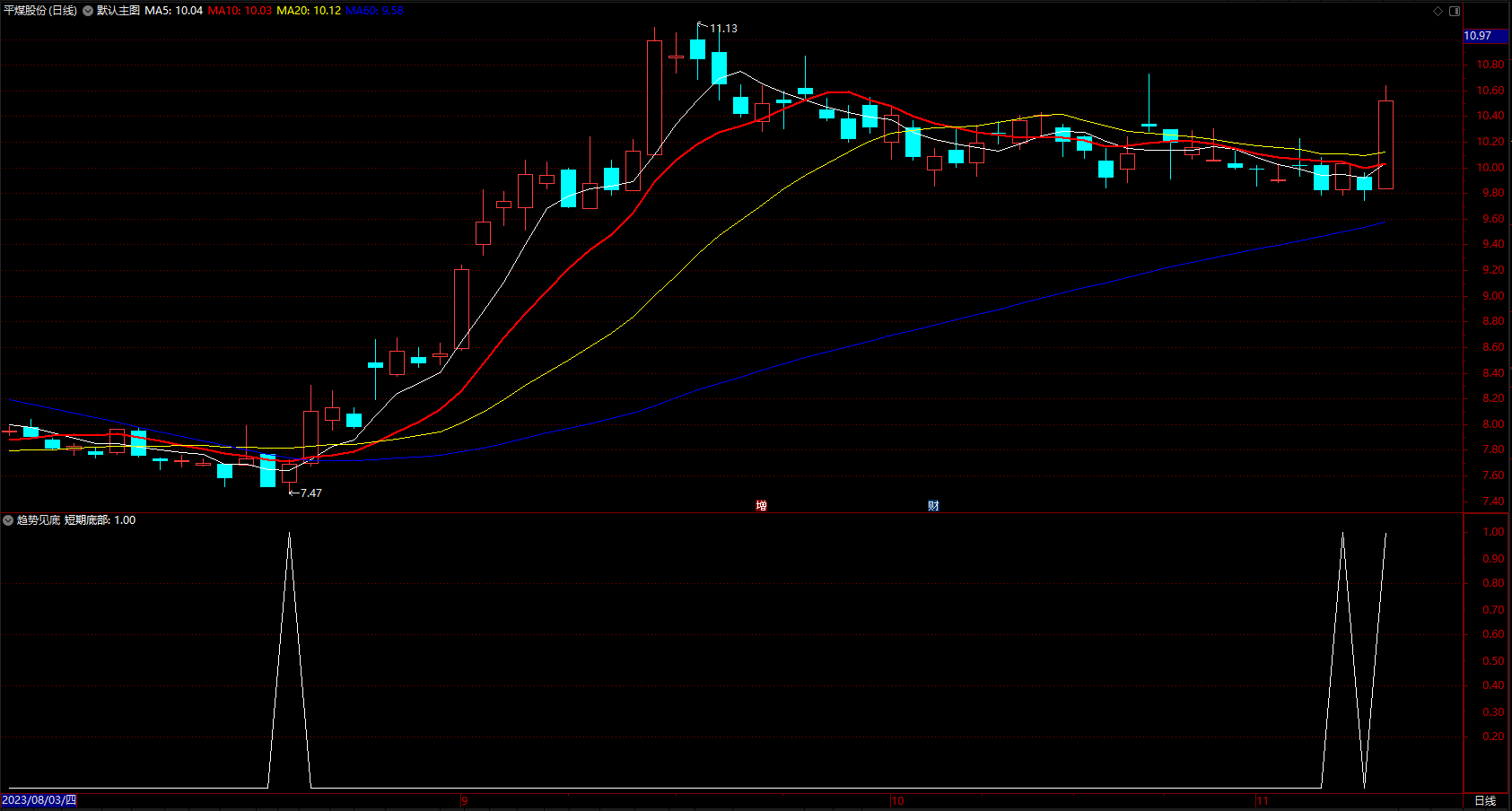Click the 趋势见底 indicator name
Viewport: 1512px width, 811px height.
pyautogui.click(x=39, y=520)
